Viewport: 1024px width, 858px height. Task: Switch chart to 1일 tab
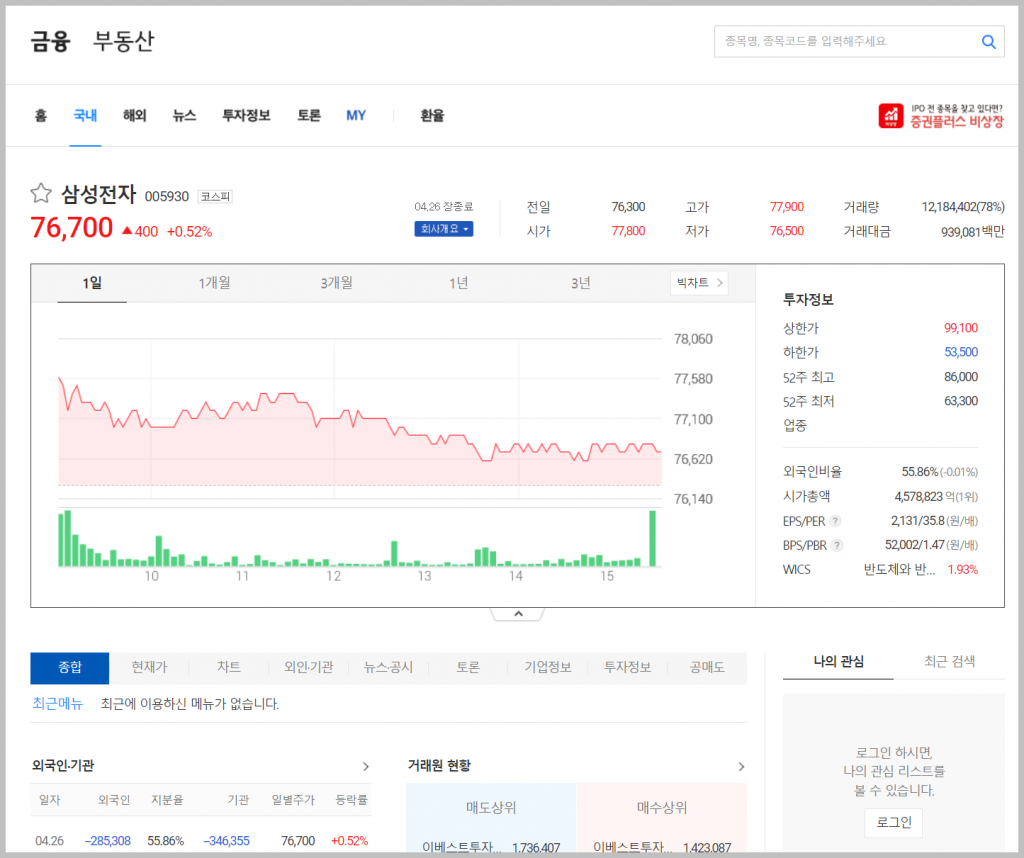coord(92,283)
